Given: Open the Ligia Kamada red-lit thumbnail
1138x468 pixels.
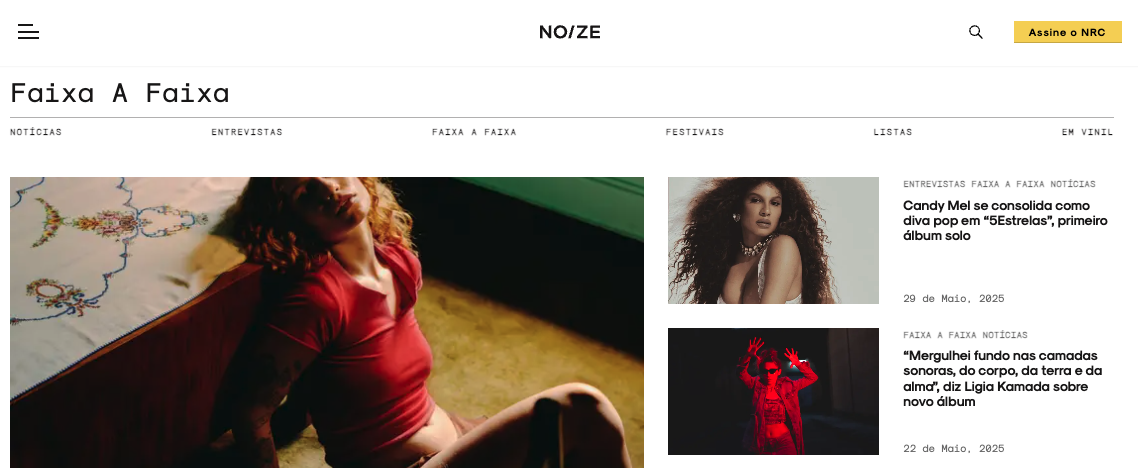Looking at the screenshot, I should 773,392.
